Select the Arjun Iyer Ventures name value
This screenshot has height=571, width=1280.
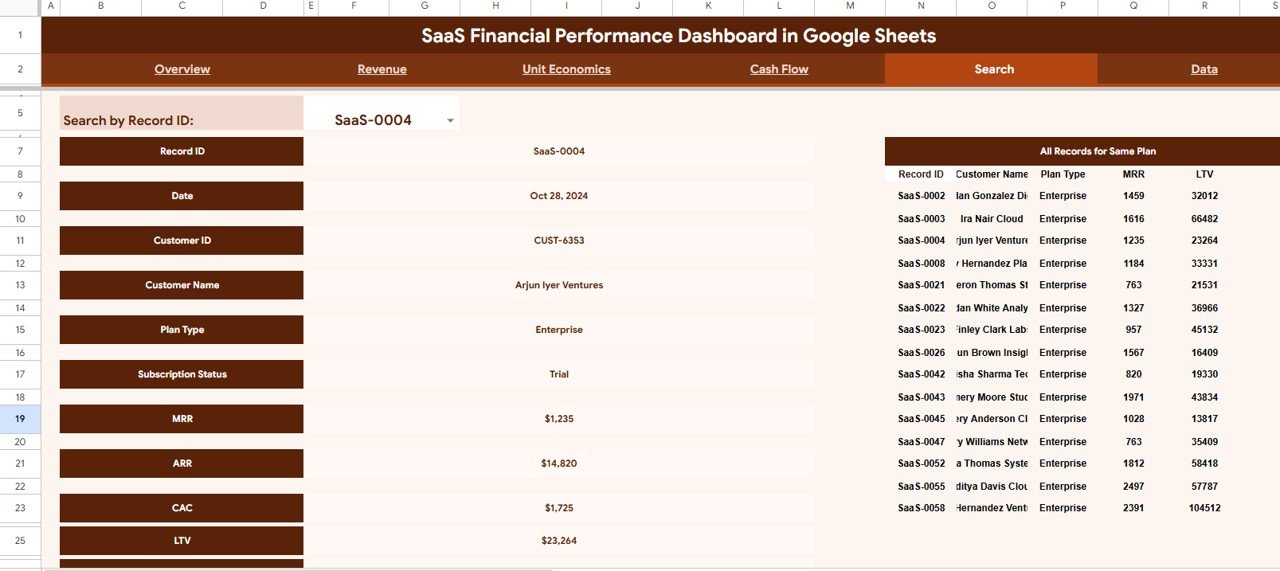[x=559, y=285]
